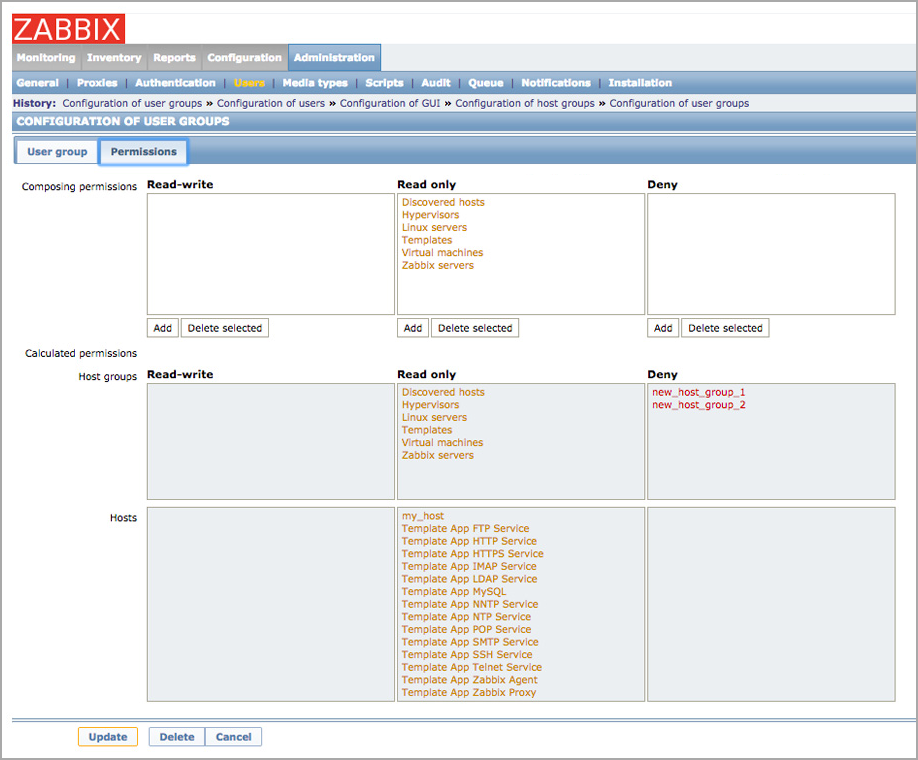This screenshot has width=918, height=760.
Task: Switch to the User group tab
Action: 56,151
